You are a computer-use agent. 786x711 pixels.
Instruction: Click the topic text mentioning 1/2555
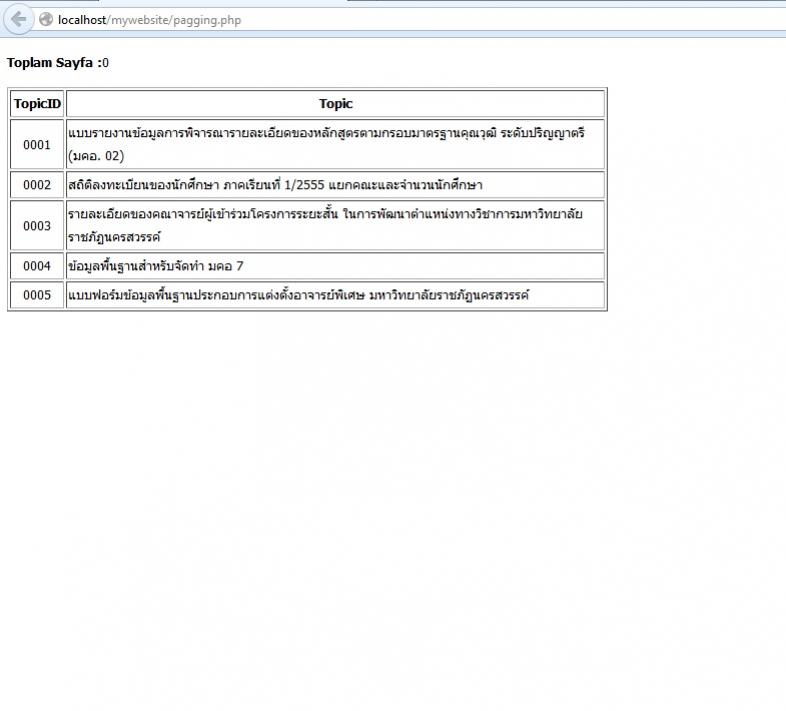[x=275, y=185]
